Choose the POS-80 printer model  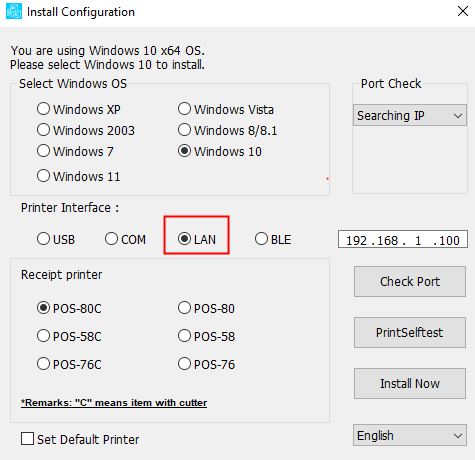click(184, 308)
